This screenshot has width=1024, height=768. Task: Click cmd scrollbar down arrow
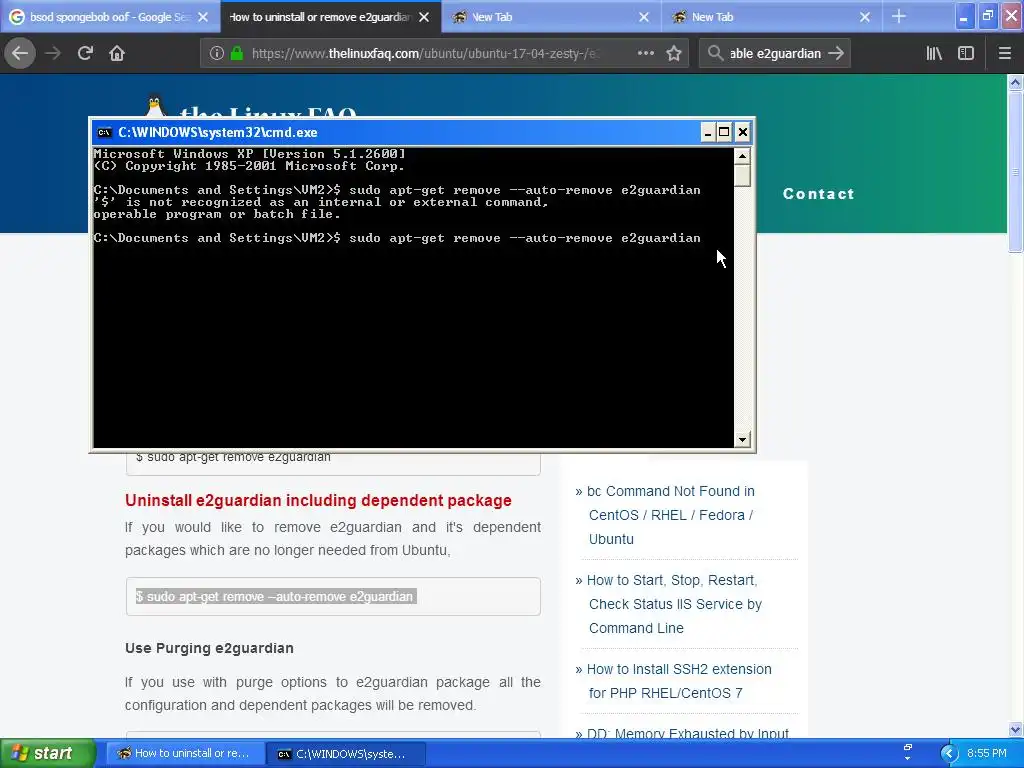pos(742,440)
